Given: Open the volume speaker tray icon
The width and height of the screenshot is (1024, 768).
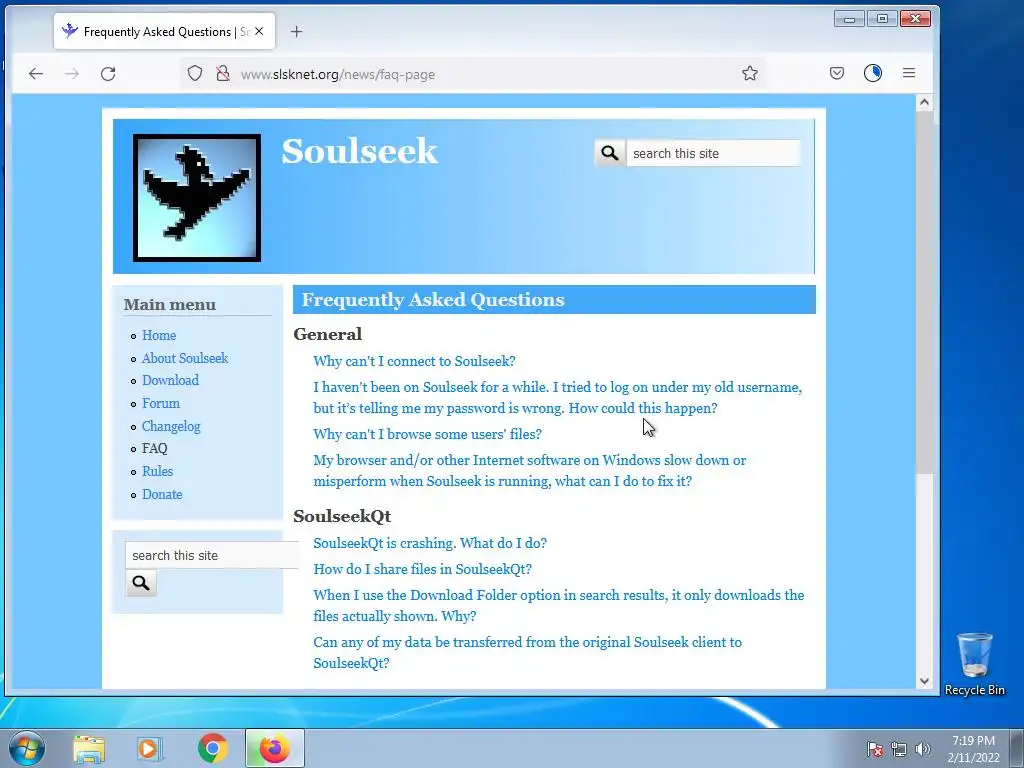Looking at the screenshot, I should pos(922,749).
